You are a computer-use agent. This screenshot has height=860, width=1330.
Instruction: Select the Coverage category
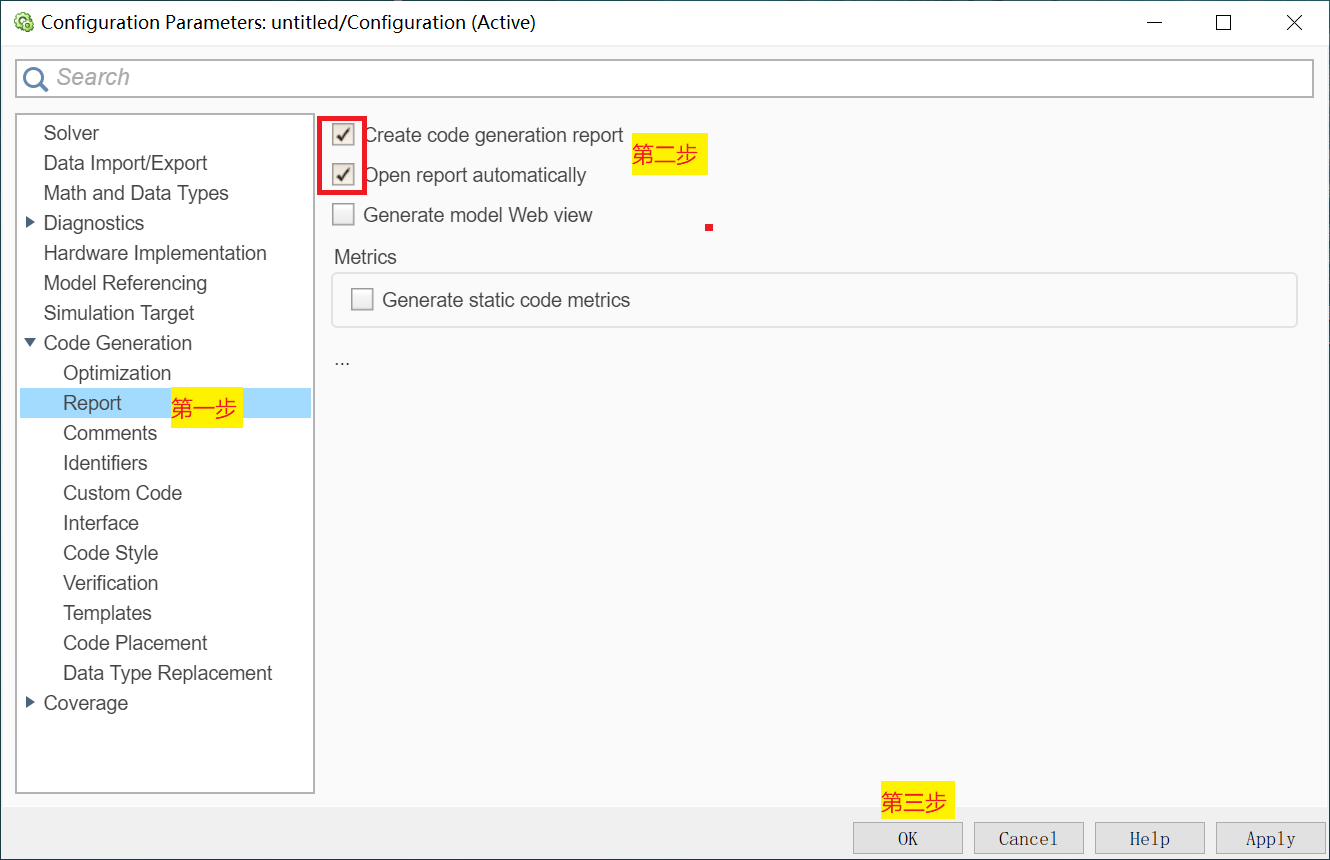coord(86,703)
